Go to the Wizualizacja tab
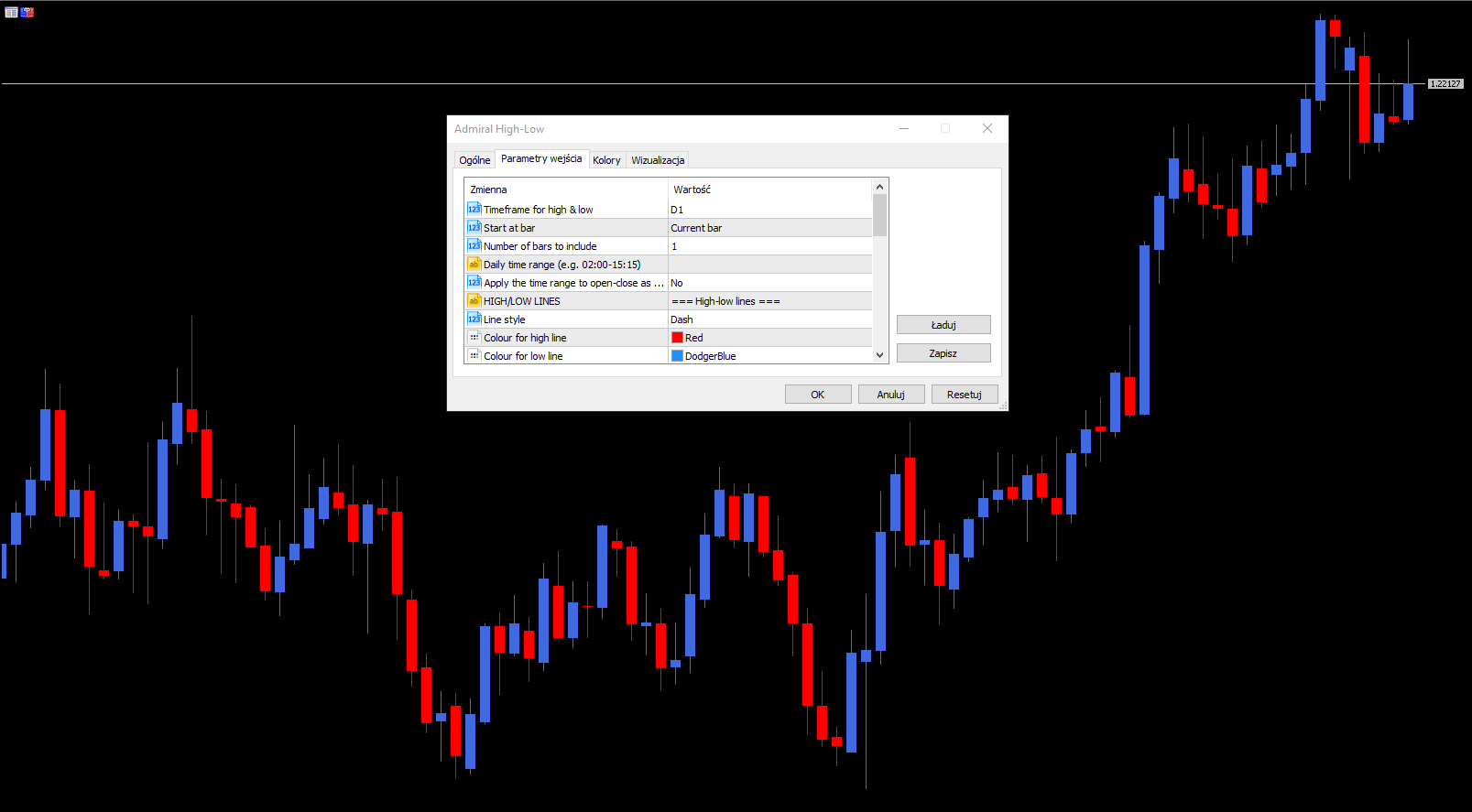Screen dimensions: 1472x812 click(x=658, y=160)
